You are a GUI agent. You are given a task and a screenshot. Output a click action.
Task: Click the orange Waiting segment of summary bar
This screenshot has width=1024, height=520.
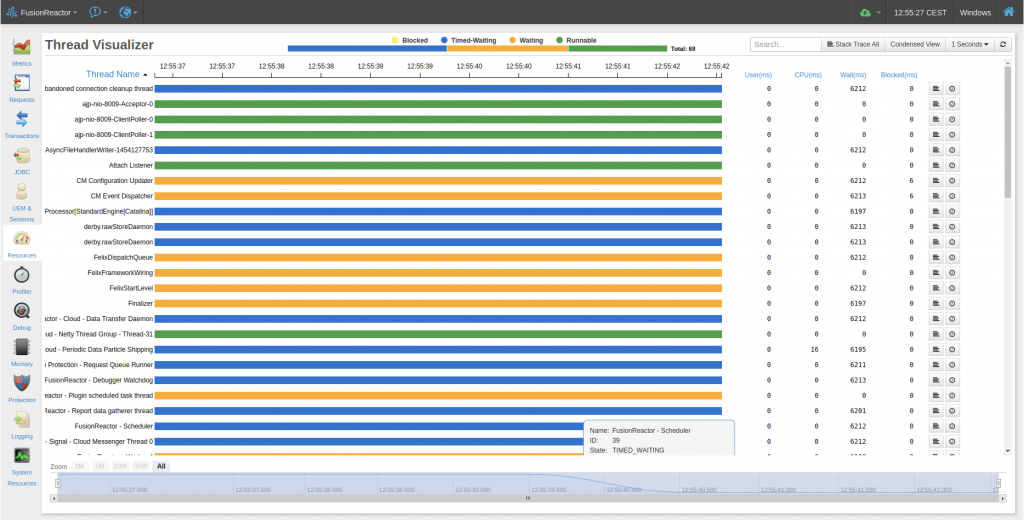[x=507, y=48]
